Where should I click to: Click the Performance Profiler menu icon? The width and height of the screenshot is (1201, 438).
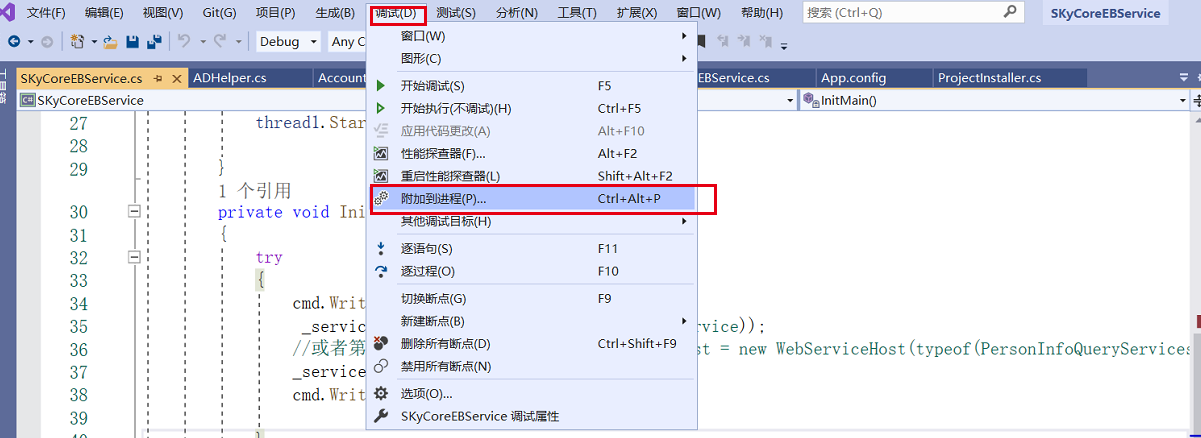(x=381, y=153)
